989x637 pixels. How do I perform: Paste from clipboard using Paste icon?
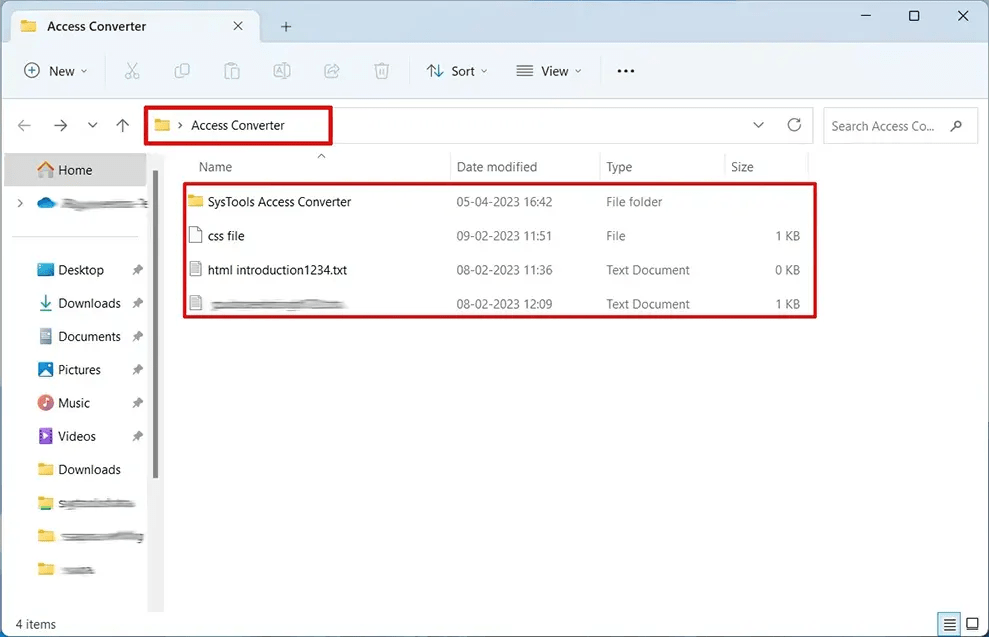pos(231,70)
